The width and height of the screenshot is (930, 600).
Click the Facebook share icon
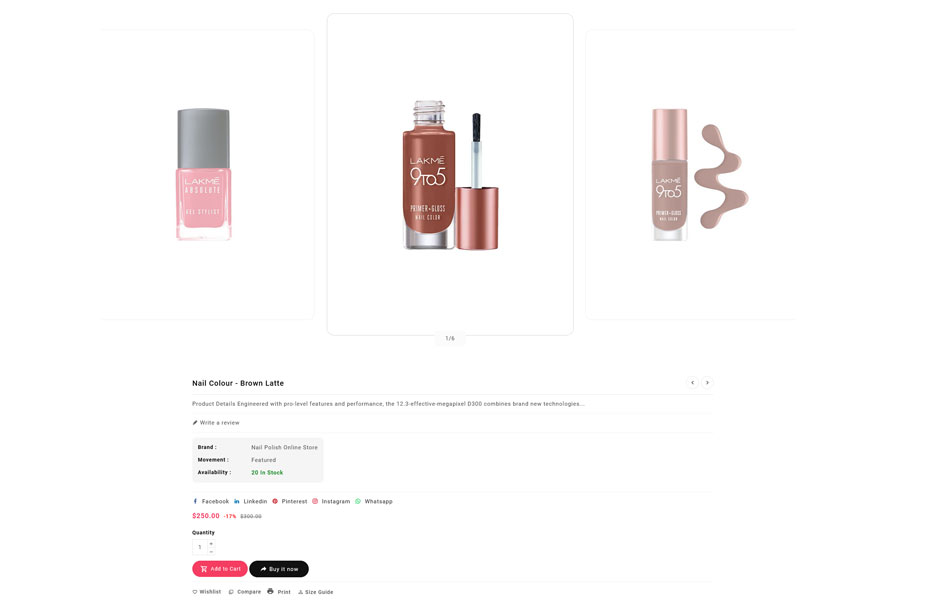[195, 501]
